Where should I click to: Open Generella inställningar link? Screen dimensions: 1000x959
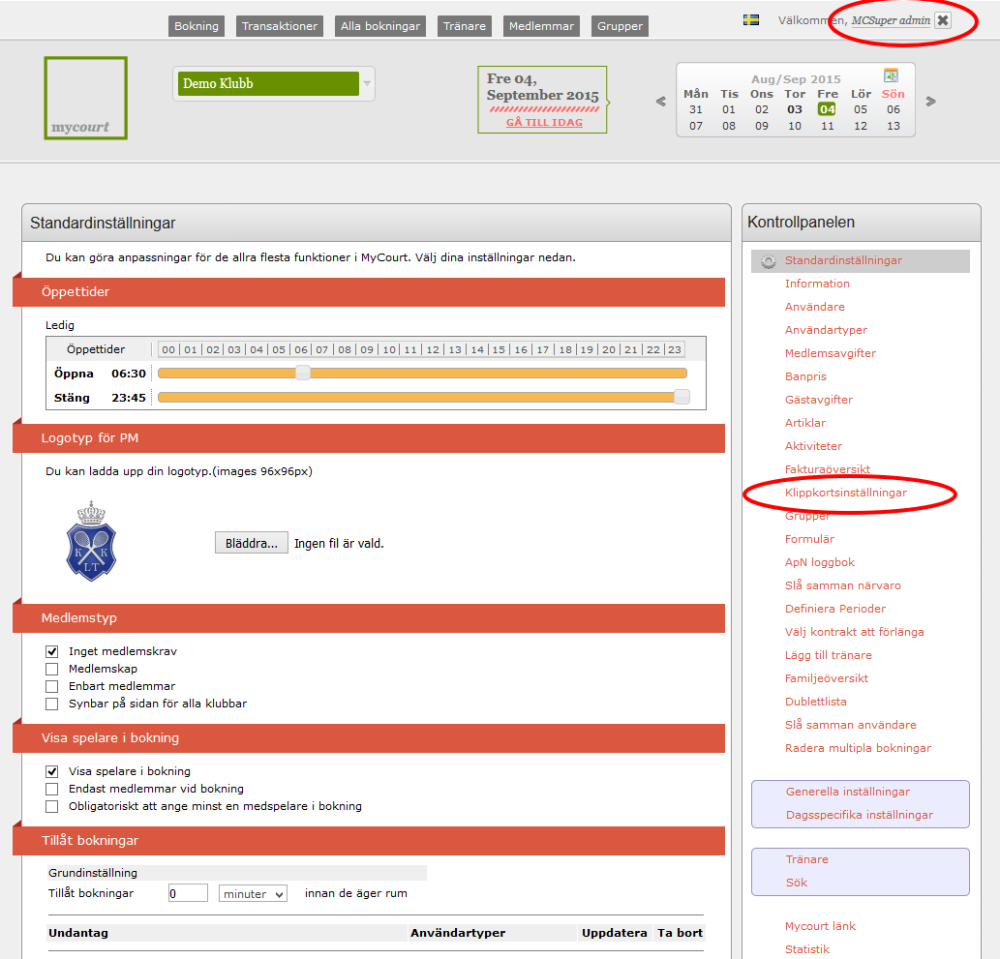[848, 792]
